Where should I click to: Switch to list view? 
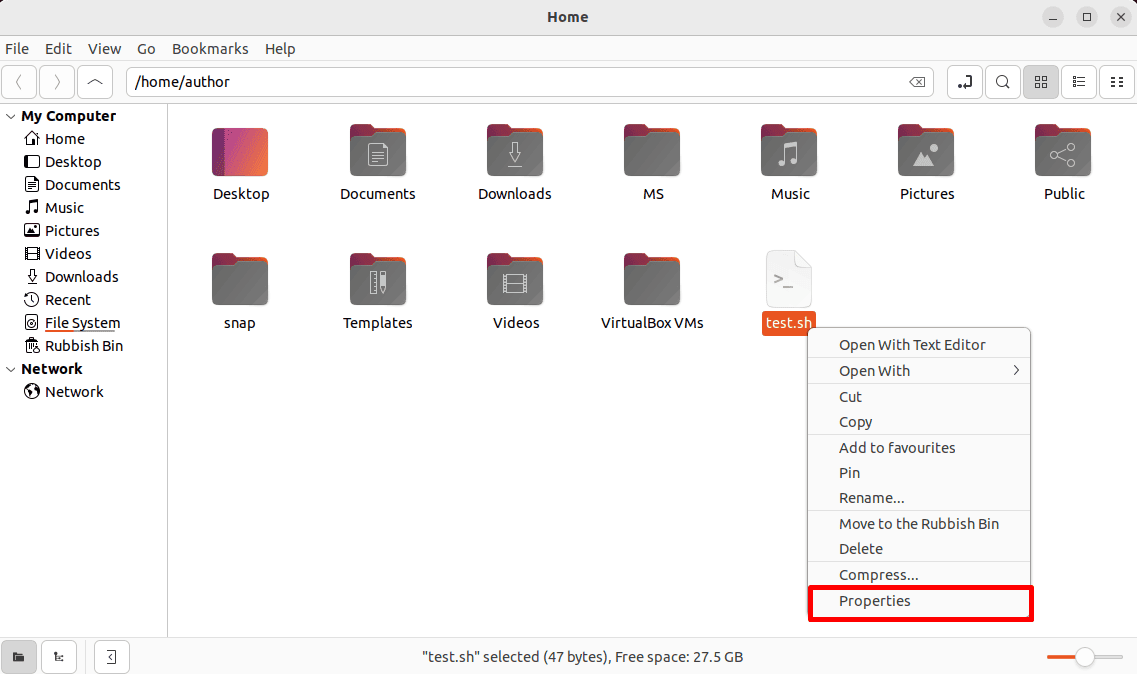click(1078, 82)
